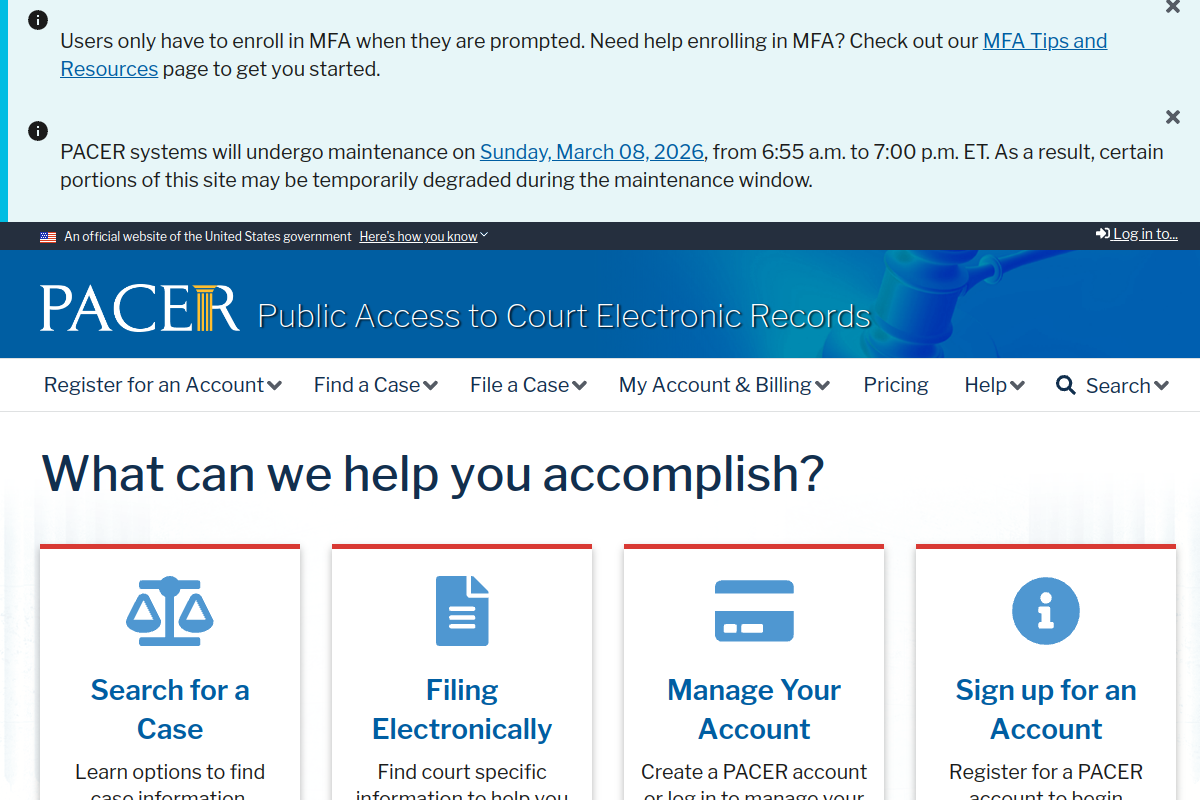
Task: Open the Help menu
Action: point(995,385)
